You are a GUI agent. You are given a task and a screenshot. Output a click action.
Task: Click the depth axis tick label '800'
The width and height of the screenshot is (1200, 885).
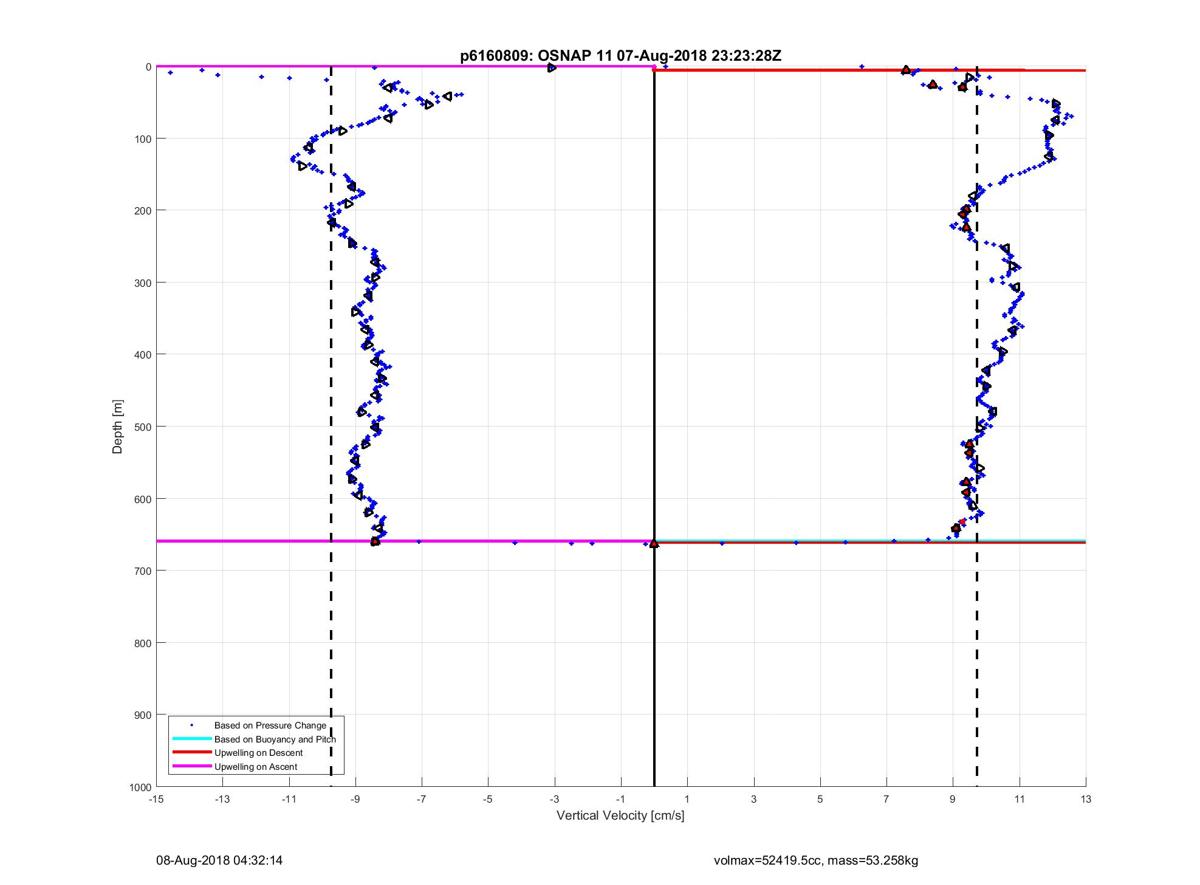[142, 643]
